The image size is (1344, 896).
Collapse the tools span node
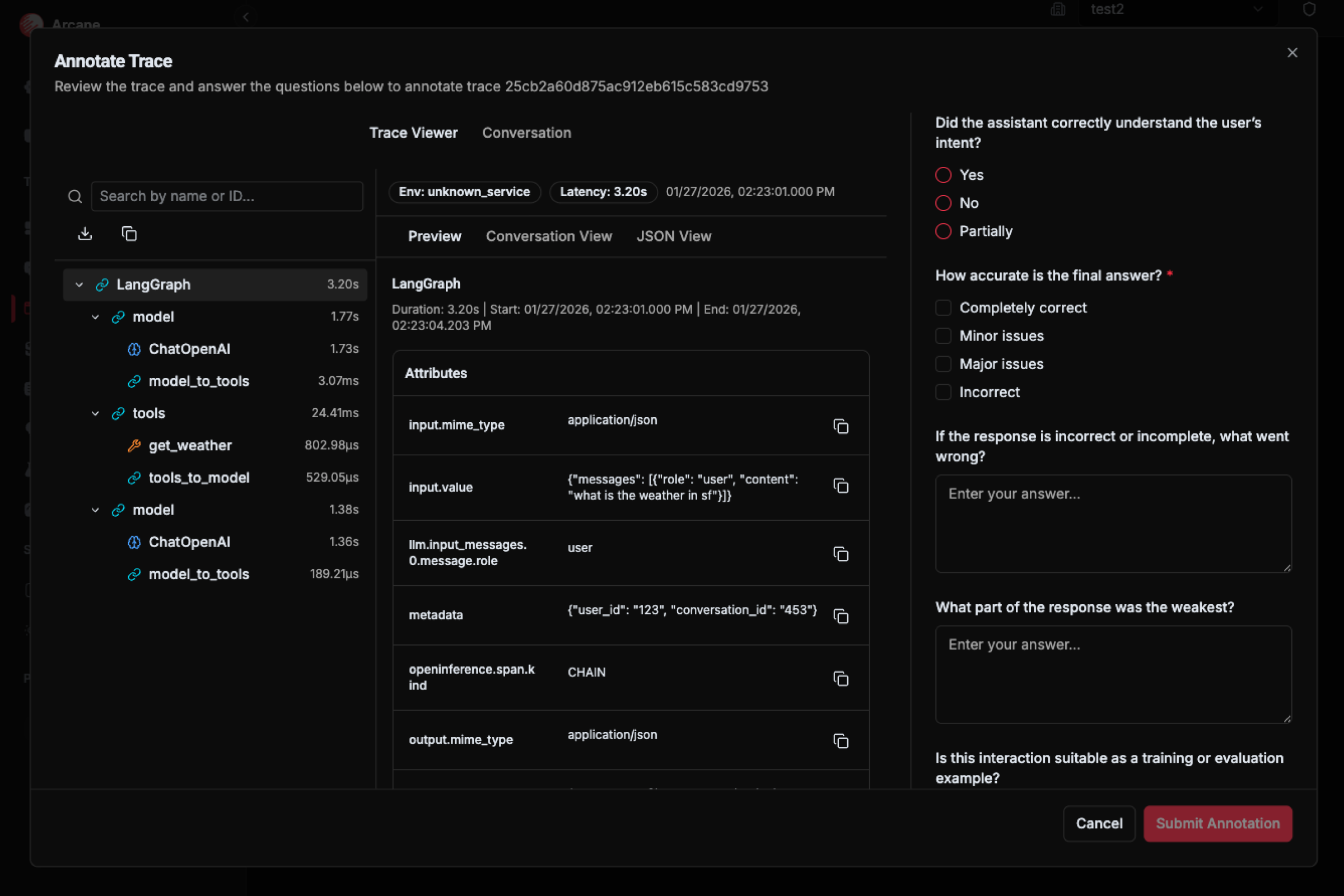pyautogui.click(x=95, y=413)
